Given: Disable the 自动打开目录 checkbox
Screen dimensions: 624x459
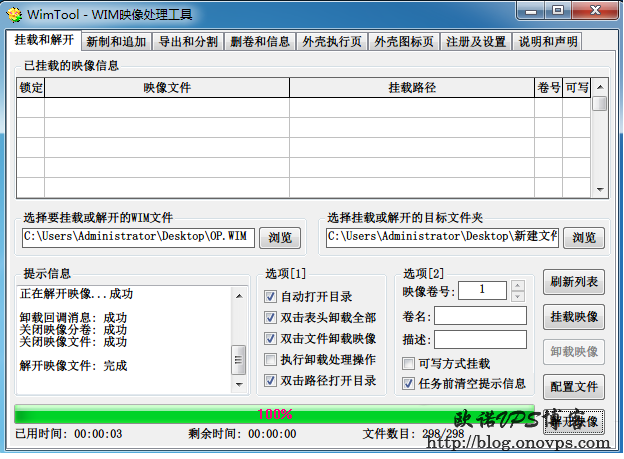Looking at the screenshot, I should coord(271,297).
